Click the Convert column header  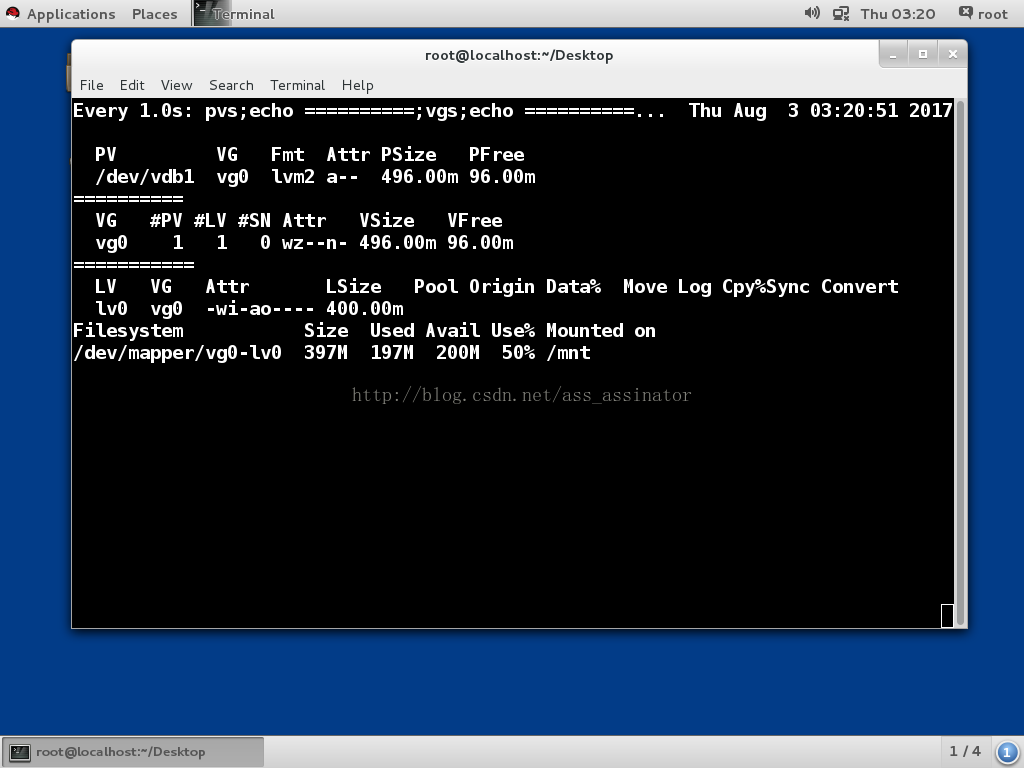tap(859, 287)
